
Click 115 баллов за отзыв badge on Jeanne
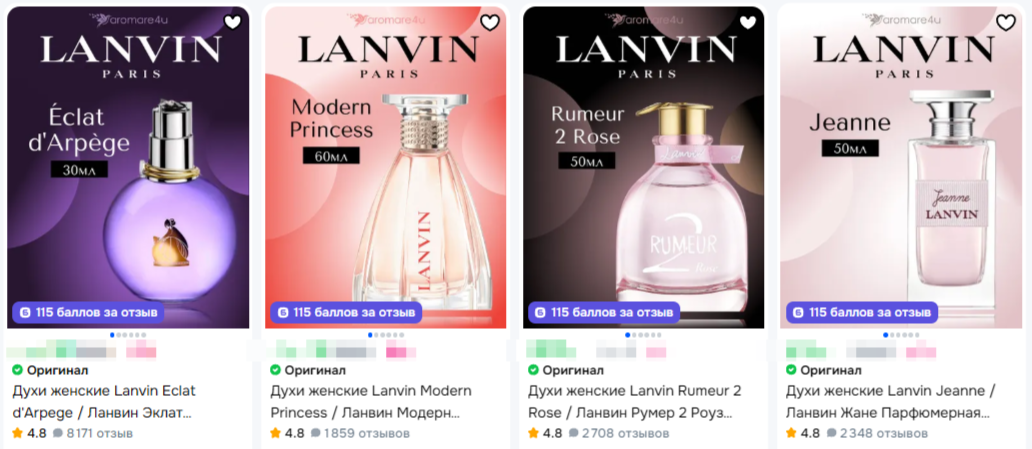click(862, 312)
